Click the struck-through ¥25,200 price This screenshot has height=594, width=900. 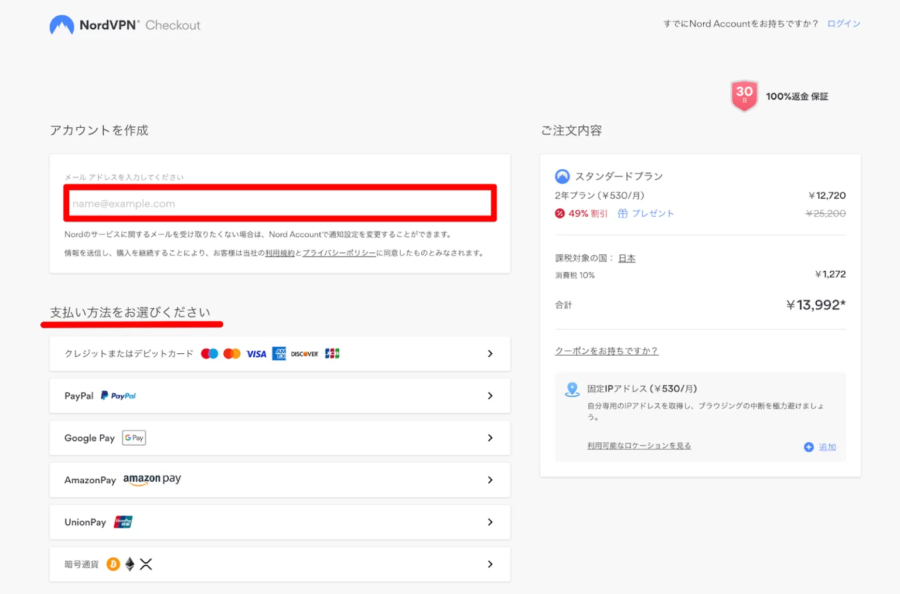tap(825, 213)
